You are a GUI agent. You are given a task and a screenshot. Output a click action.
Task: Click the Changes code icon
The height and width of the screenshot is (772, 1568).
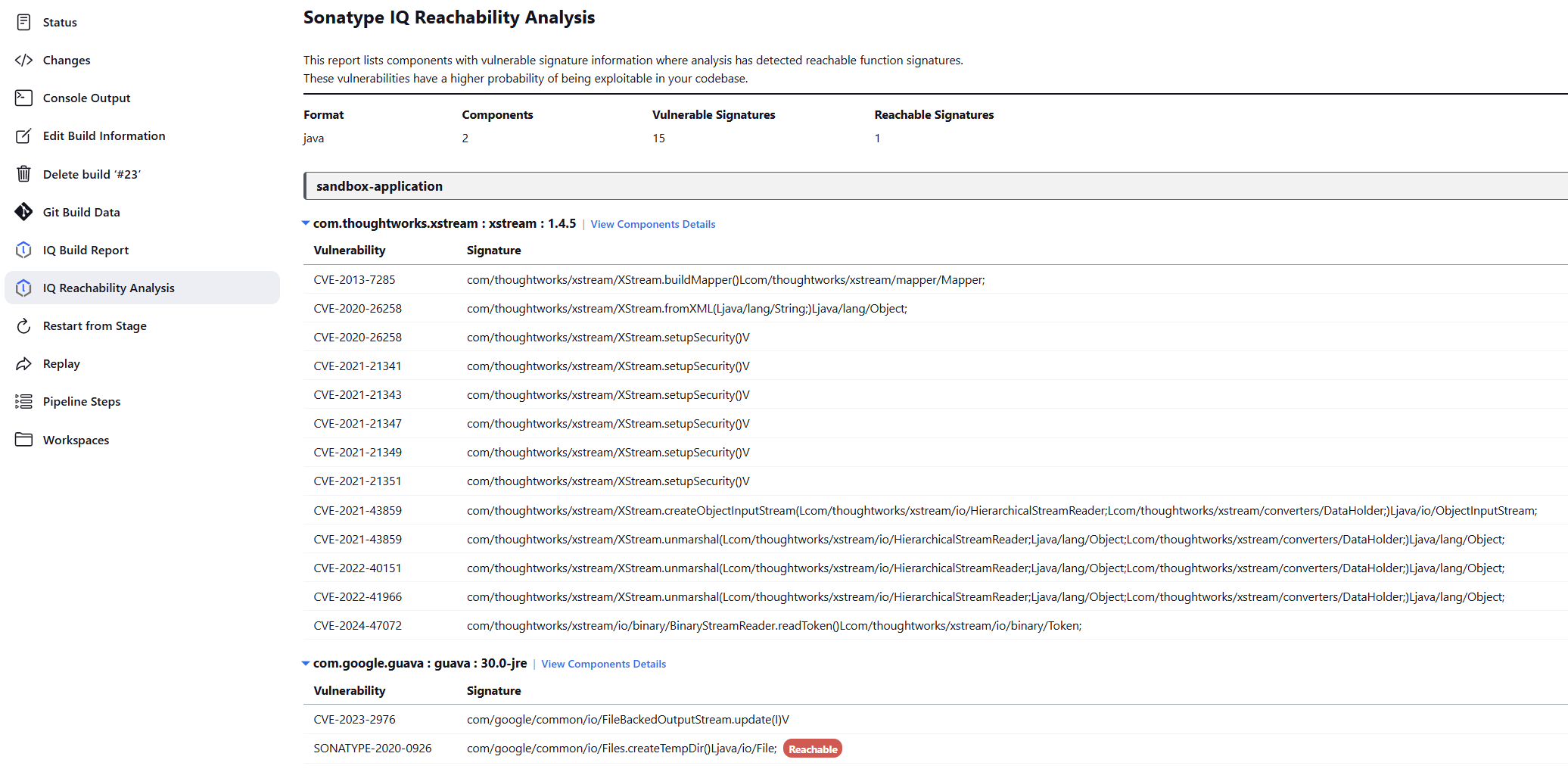click(23, 60)
